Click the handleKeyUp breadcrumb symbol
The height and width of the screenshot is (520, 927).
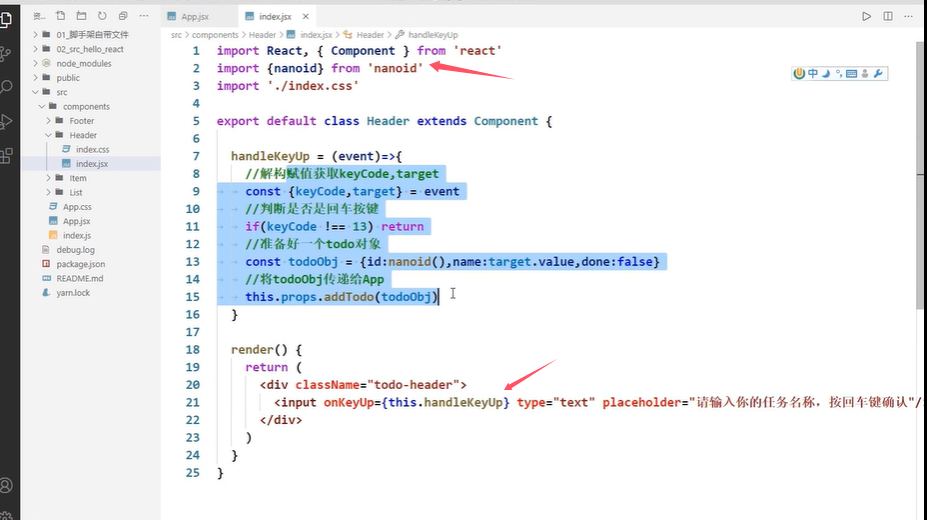pyautogui.click(x=433, y=35)
